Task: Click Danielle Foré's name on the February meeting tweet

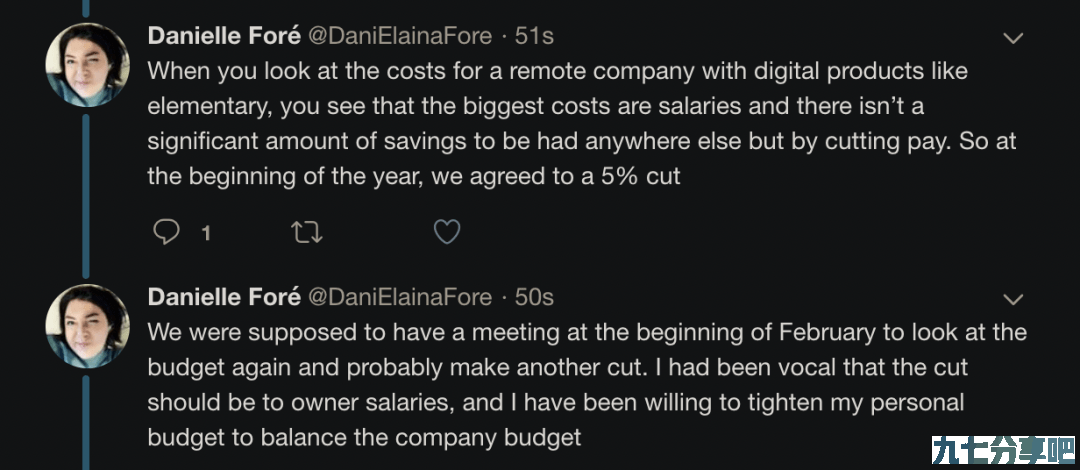Action: pos(225,297)
